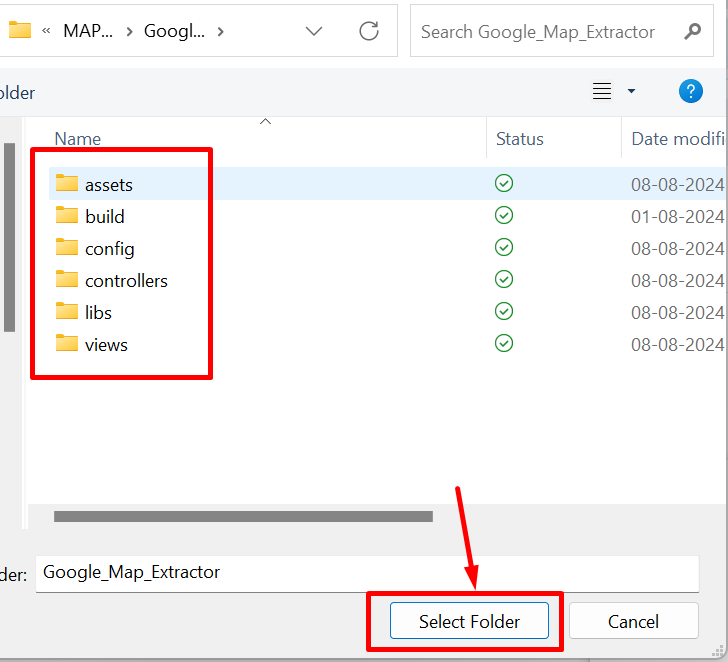Sort by the Status column header
Image resolution: width=728 pixels, height=662 pixels.
(520, 139)
